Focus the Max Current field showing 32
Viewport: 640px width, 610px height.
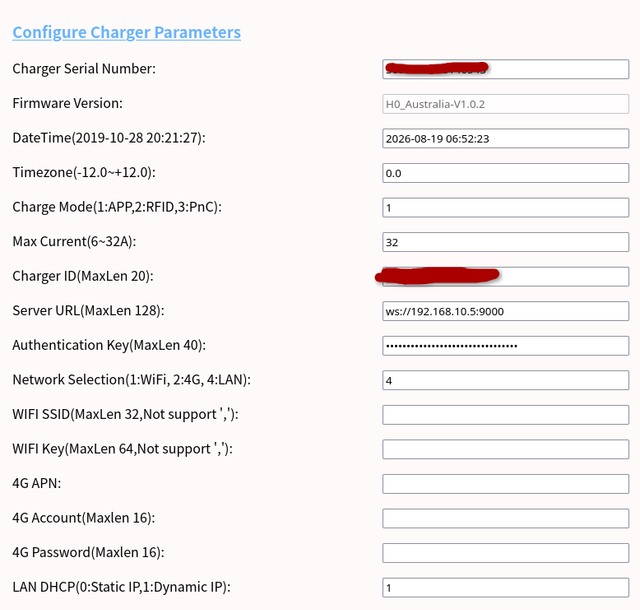(506, 242)
